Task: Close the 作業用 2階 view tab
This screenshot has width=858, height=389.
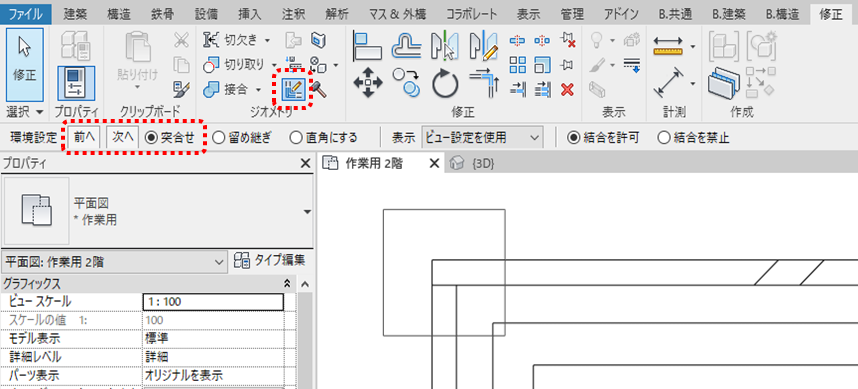Action: point(434,163)
